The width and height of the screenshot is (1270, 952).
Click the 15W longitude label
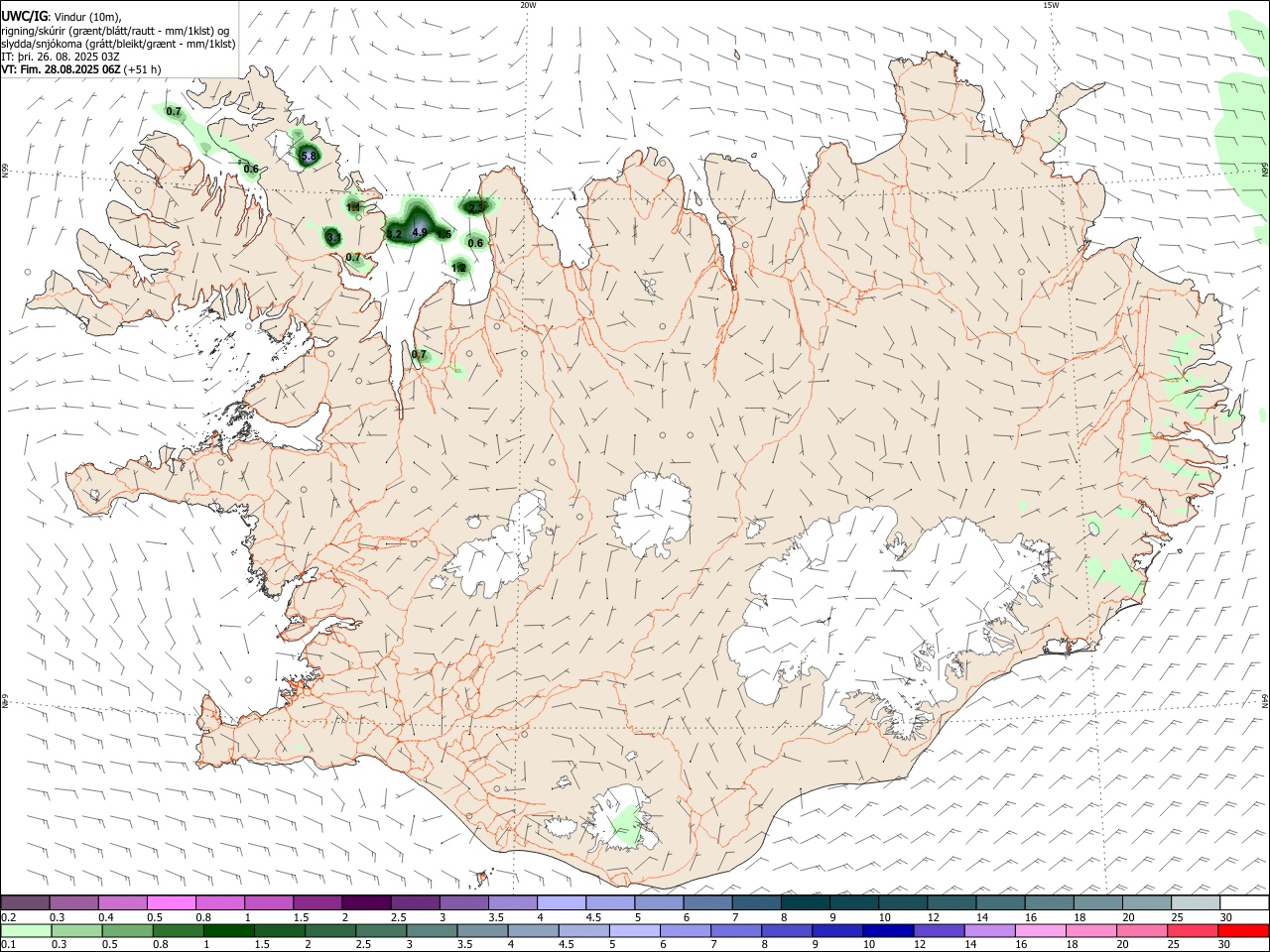click(x=1051, y=5)
